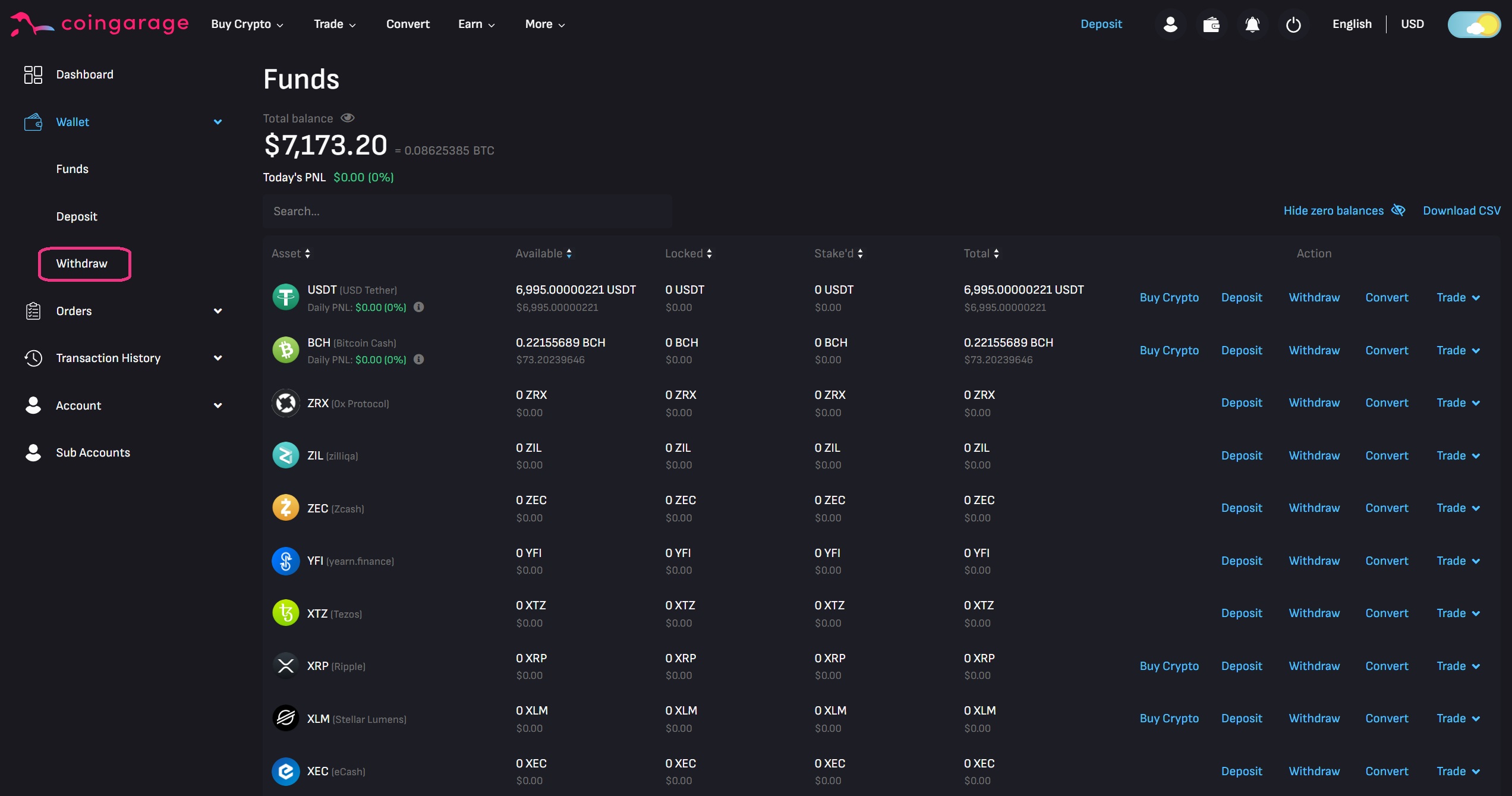The width and height of the screenshot is (1512, 796).
Task: Click the power logout icon
Action: (1293, 24)
